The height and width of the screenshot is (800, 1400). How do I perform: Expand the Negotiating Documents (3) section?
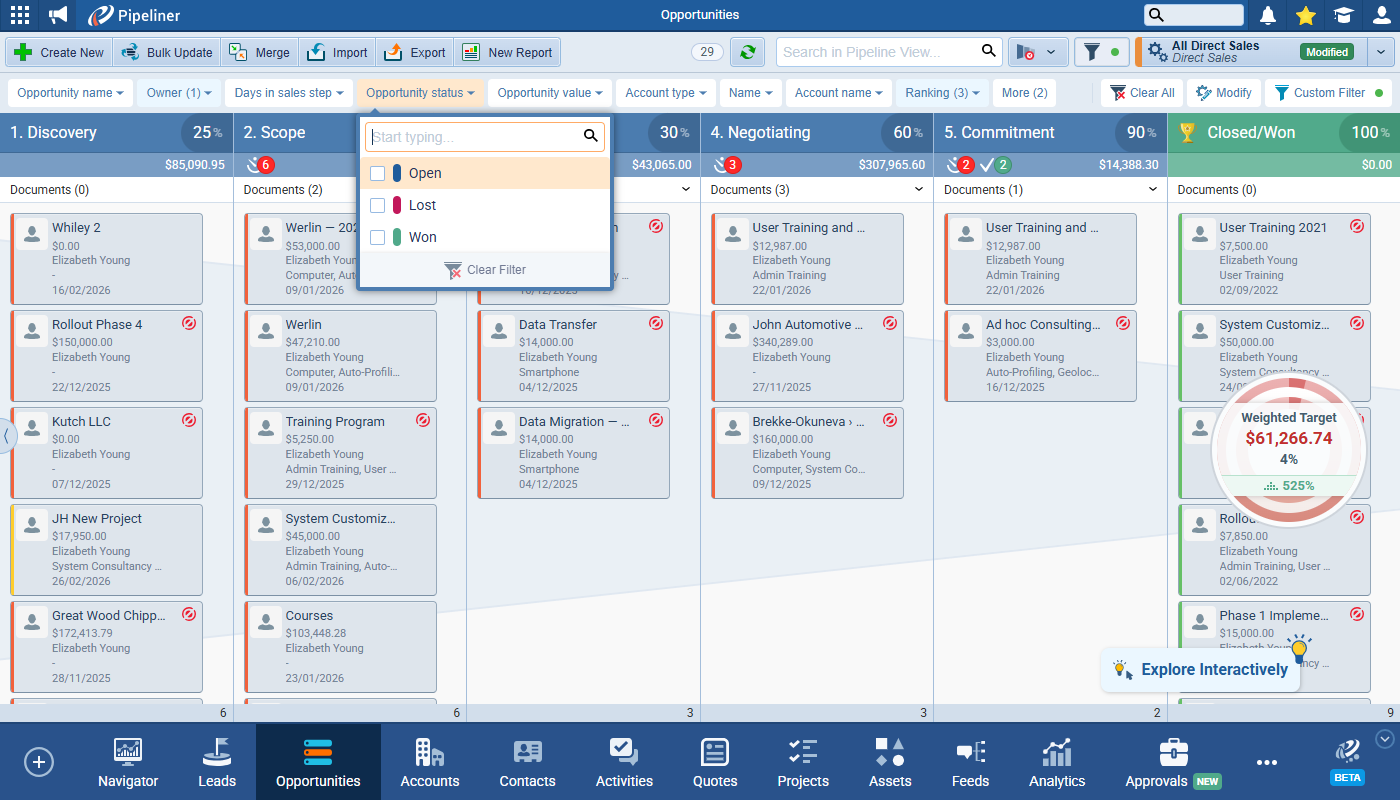[x=919, y=189]
